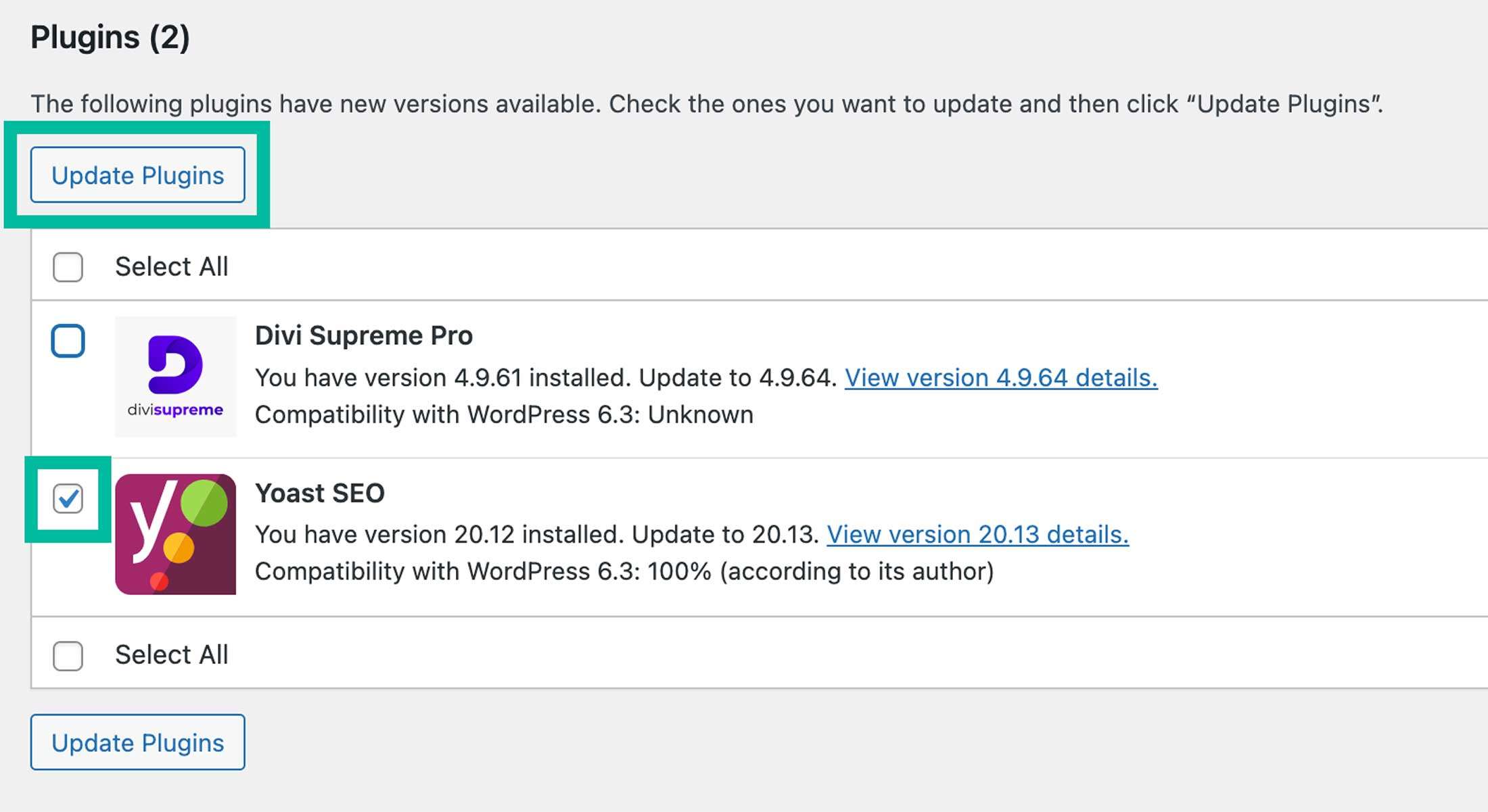1488x812 pixels.
Task: Click the Yoast SEO plugin logo
Action: pyautogui.click(x=176, y=534)
